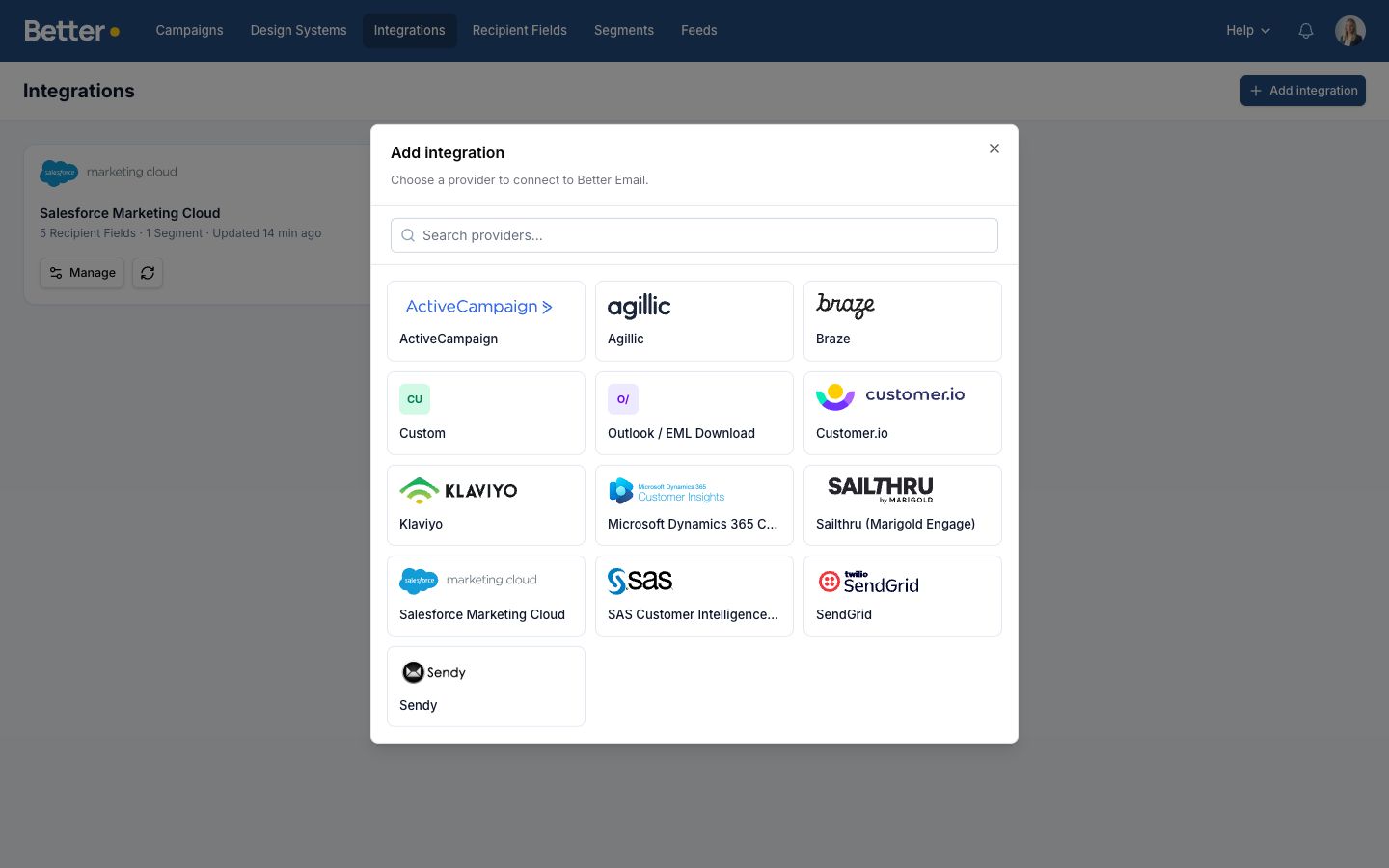Screen dimensions: 1389x868
Task: Select the Twilio SendGrid logo
Action: tap(868, 581)
